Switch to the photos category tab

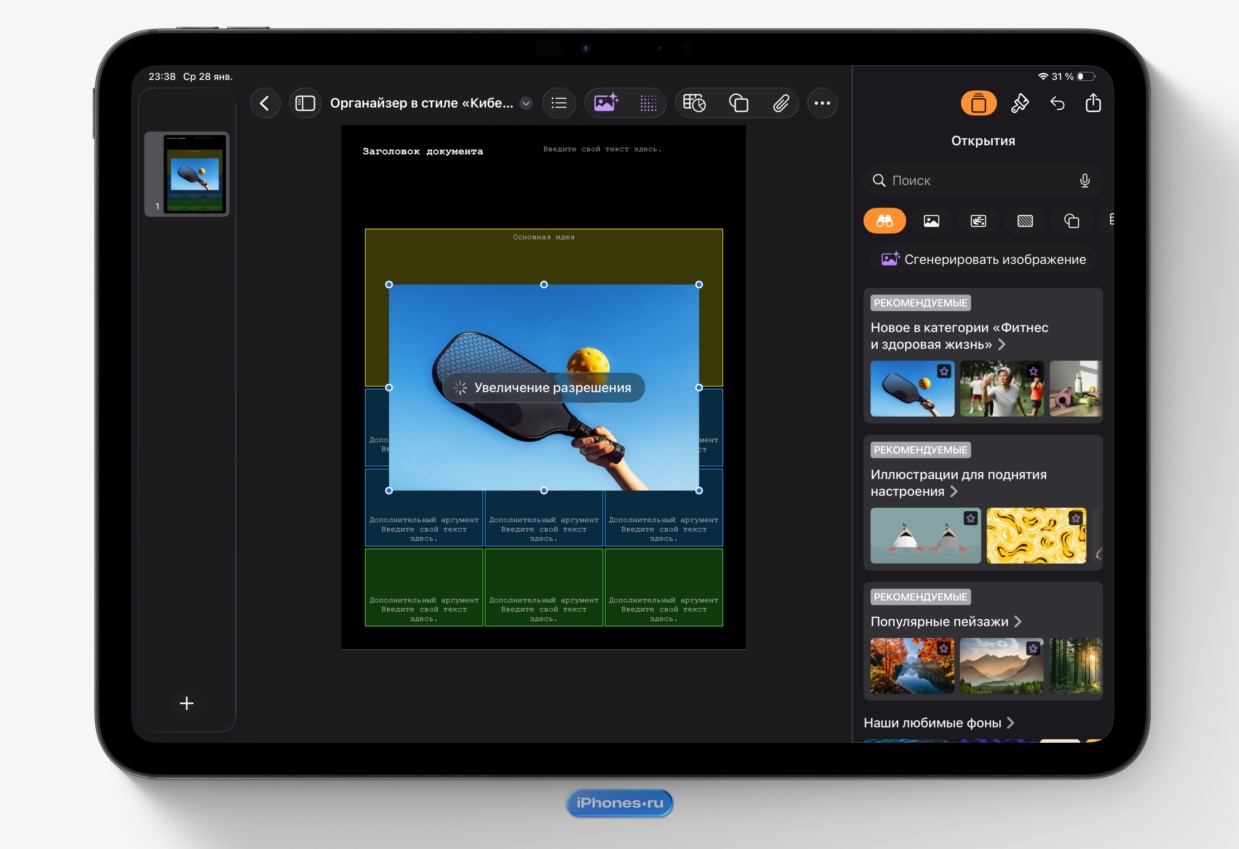931,221
